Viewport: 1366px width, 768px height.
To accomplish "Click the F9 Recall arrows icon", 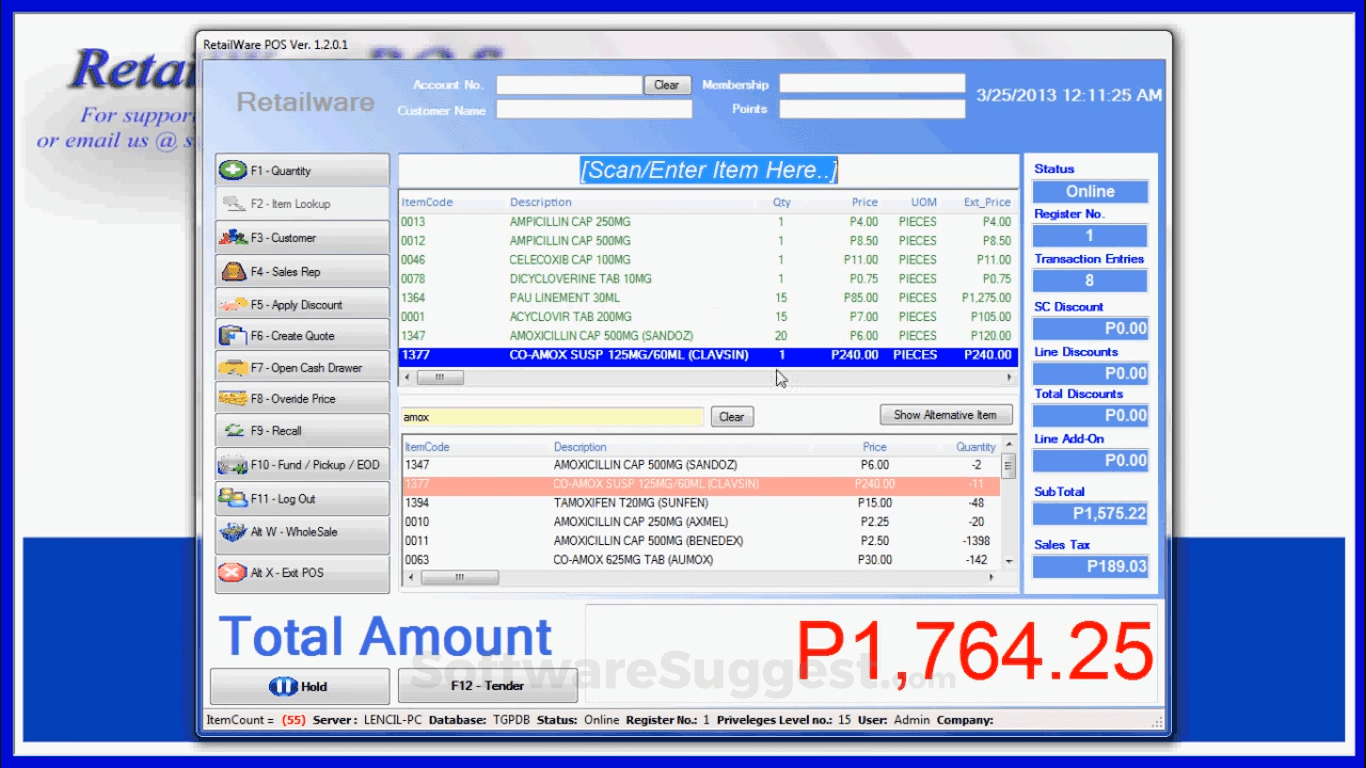I will pyautogui.click(x=234, y=431).
